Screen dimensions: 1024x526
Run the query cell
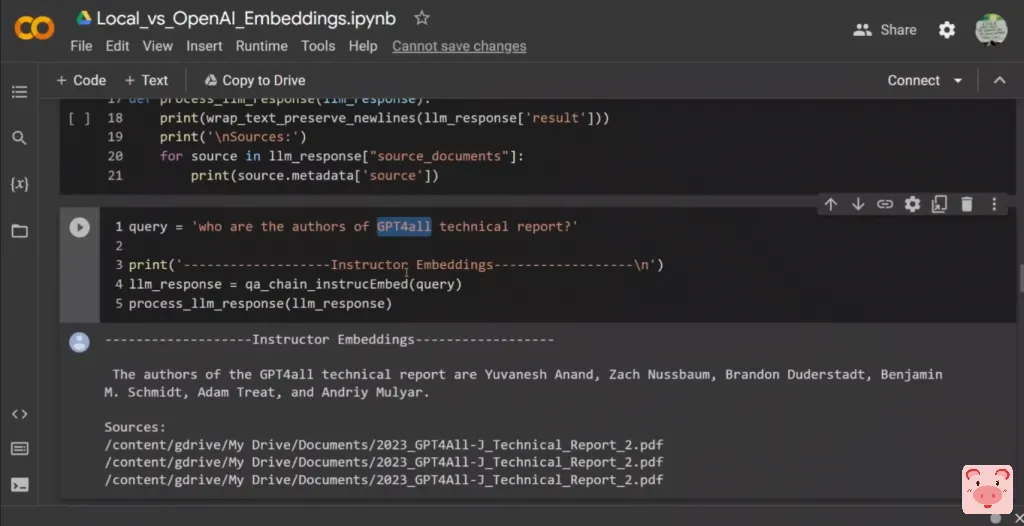80,227
